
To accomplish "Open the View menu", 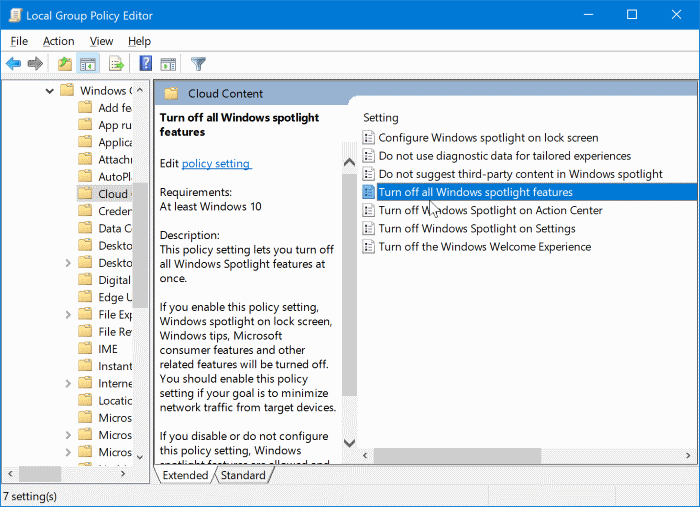I will pos(101,41).
